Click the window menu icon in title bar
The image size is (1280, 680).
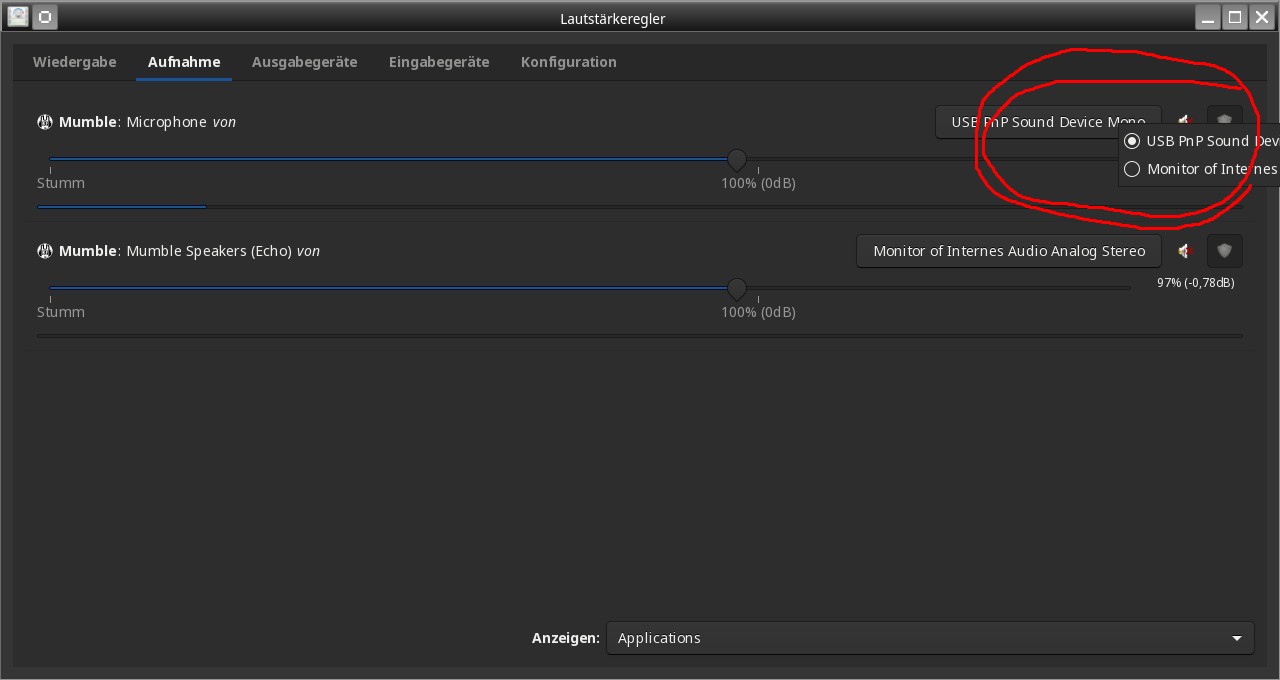[x=18, y=17]
